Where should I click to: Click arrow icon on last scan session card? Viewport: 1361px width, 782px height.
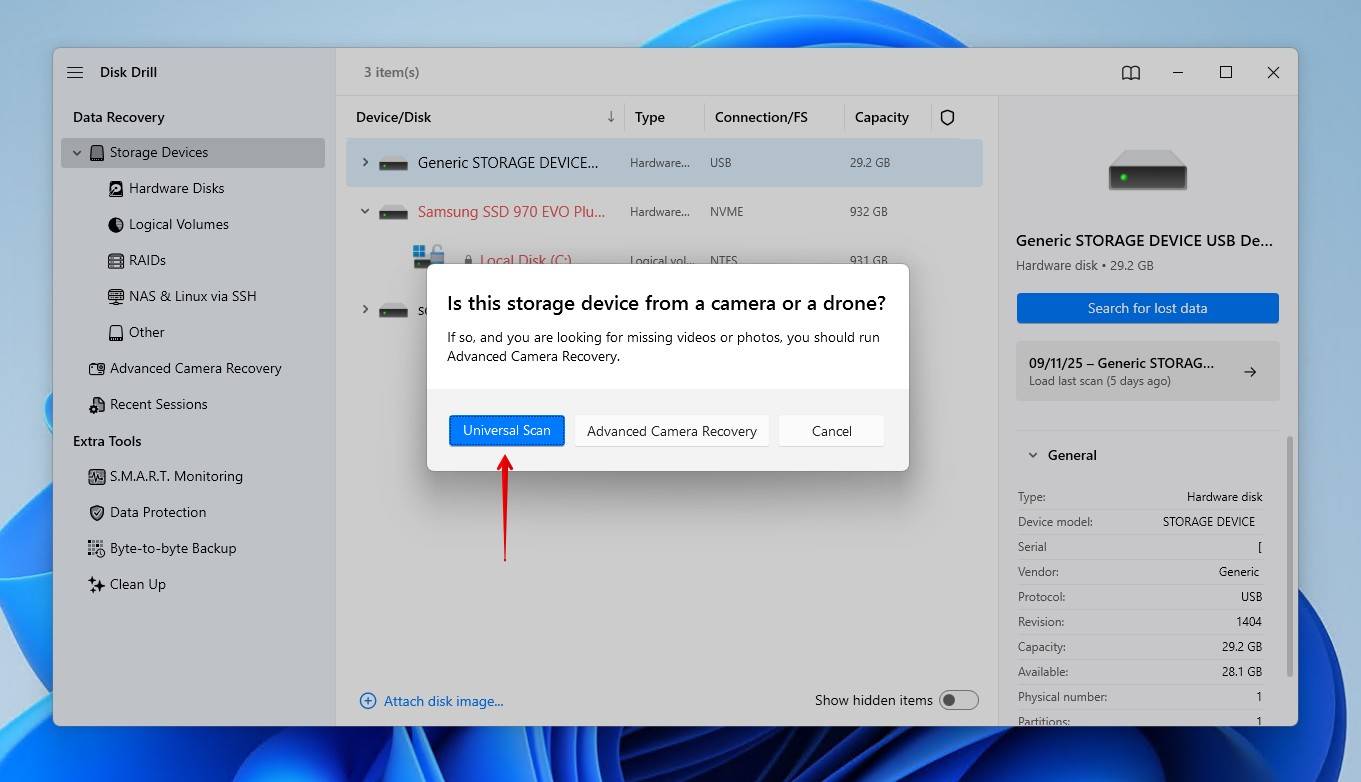[1250, 372]
